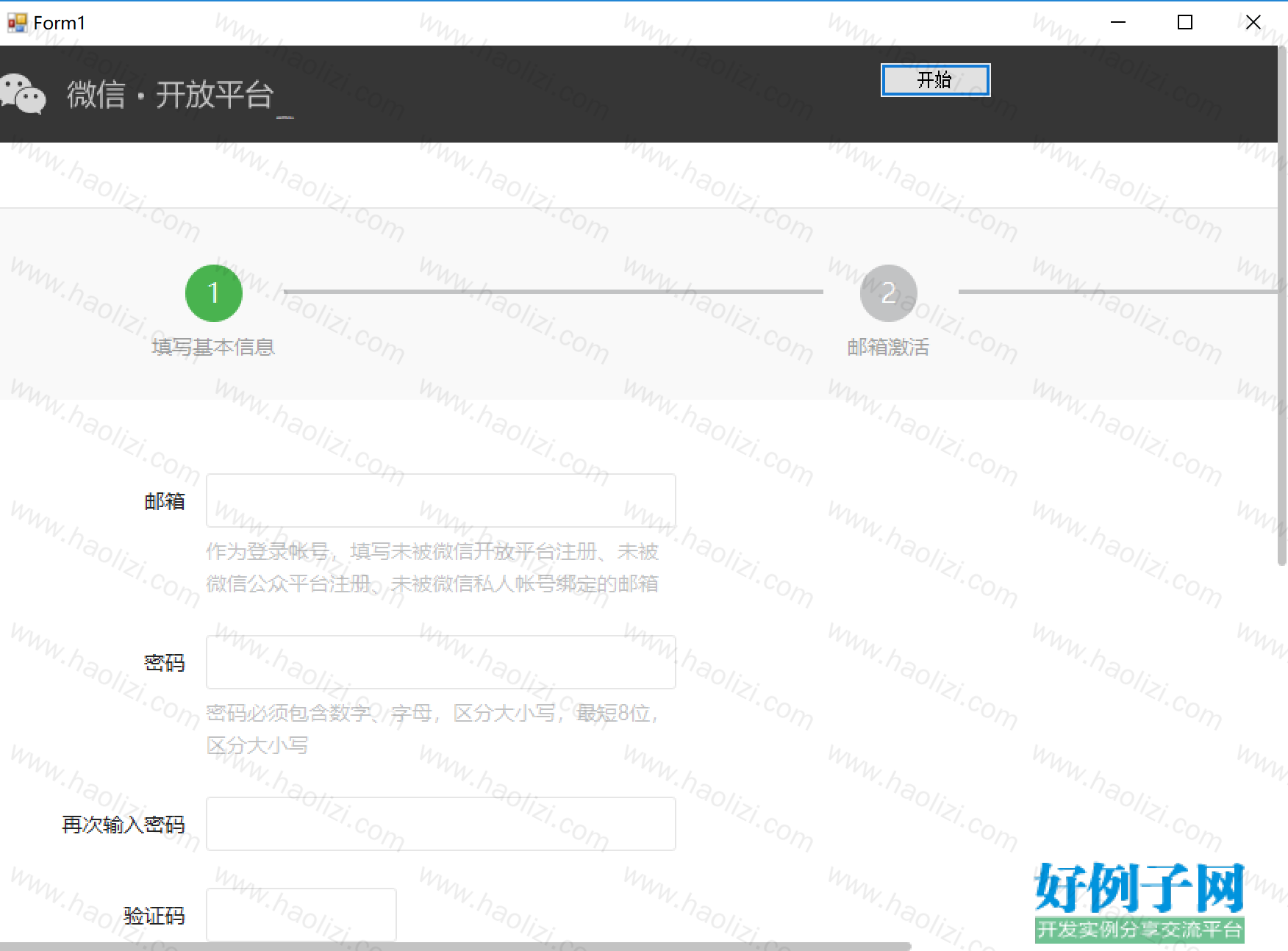Screen dimensions: 1288x951
Task: Select step 2 gray circle
Action: point(889,293)
